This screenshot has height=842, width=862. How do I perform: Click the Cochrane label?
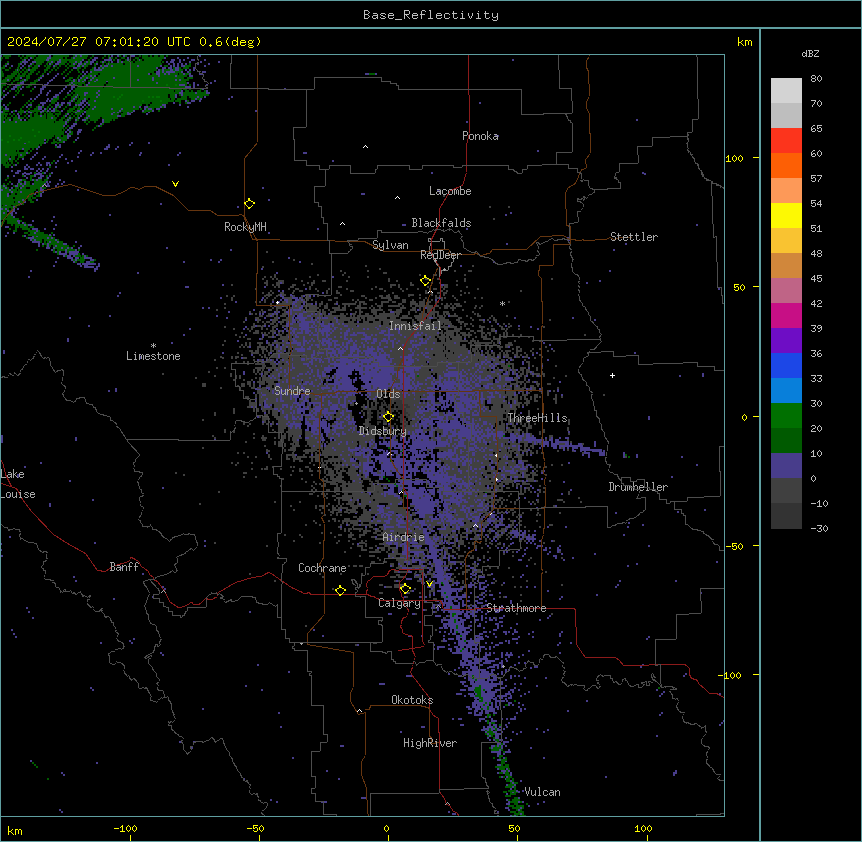point(322,568)
